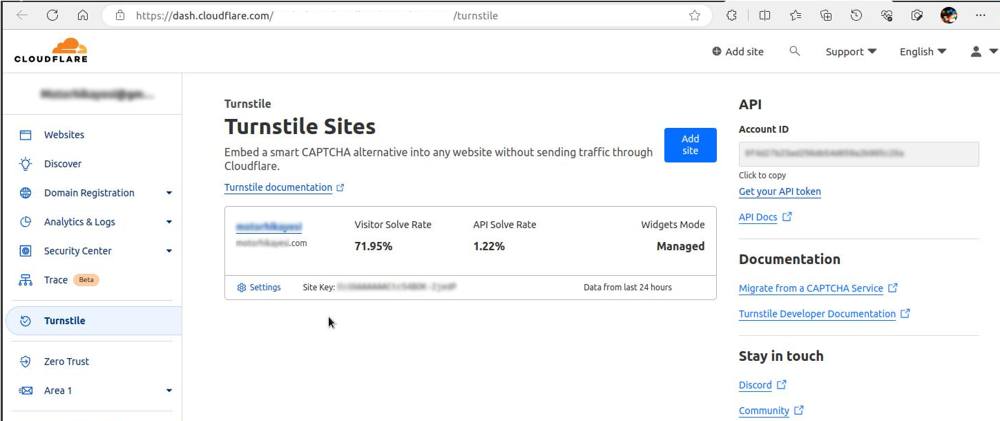Open the Turnstile documentation link
The width and height of the screenshot is (1000, 421).
(x=278, y=188)
